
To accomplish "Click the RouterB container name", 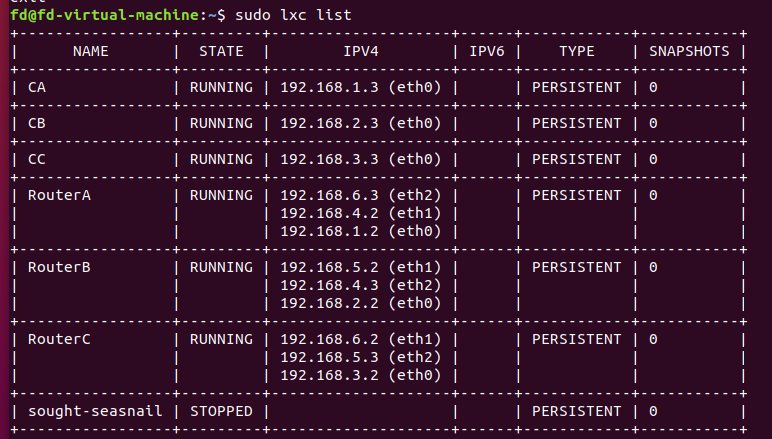I will (x=59, y=267).
